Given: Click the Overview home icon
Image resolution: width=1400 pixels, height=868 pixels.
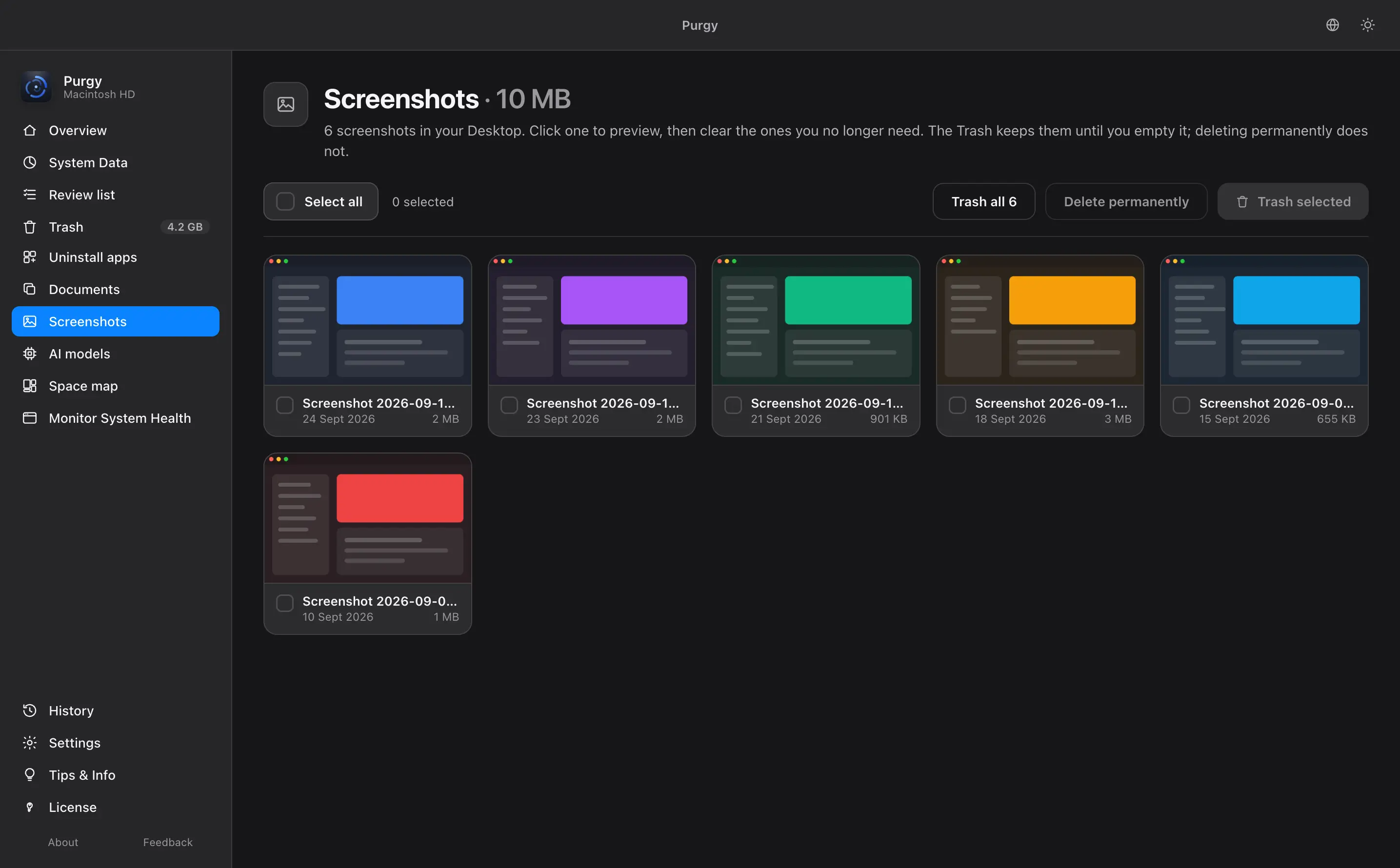Looking at the screenshot, I should (x=30, y=130).
